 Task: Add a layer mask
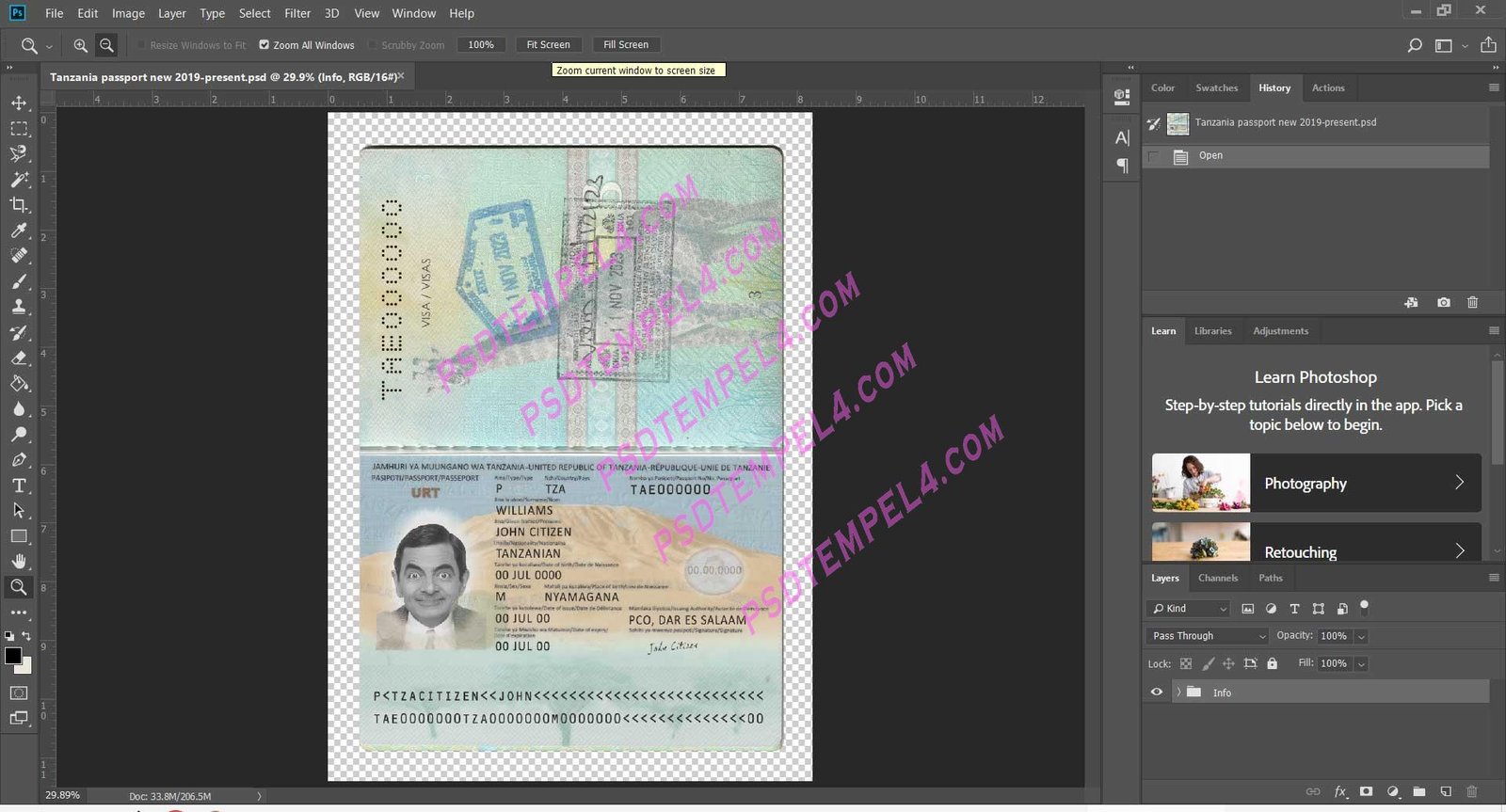[1366, 792]
